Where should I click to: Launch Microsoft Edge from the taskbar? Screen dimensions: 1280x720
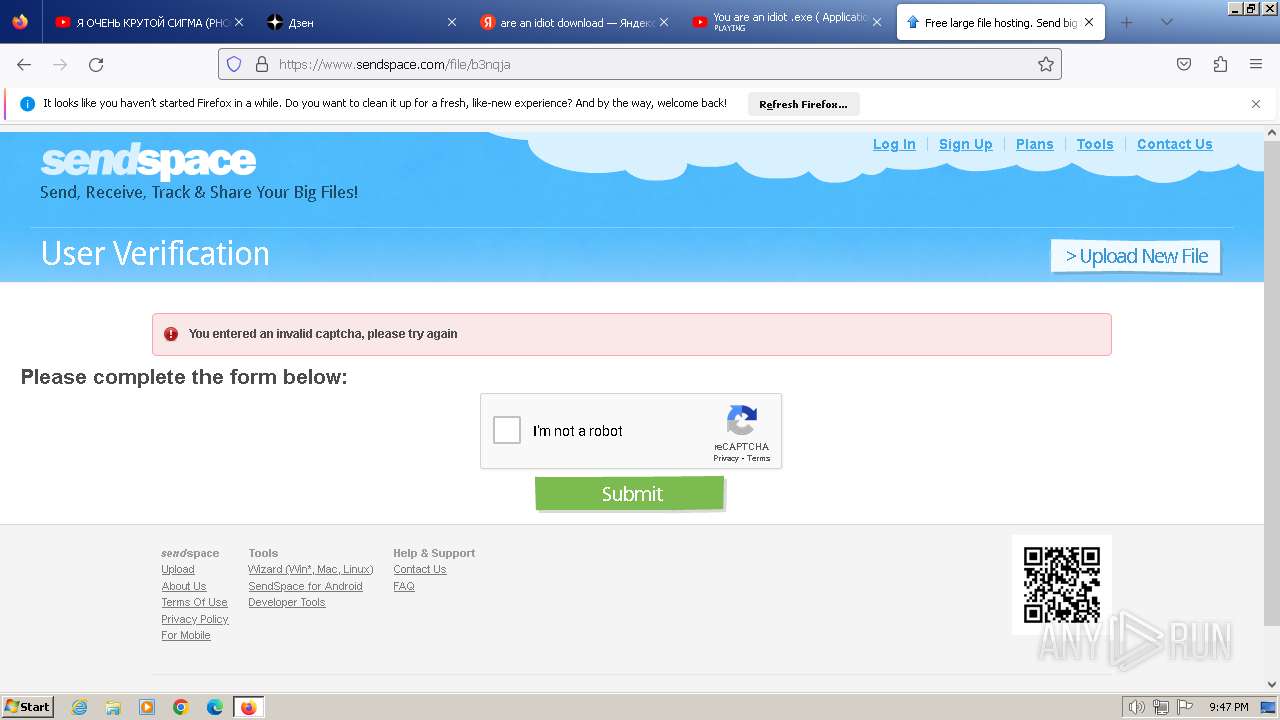tap(215, 707)
